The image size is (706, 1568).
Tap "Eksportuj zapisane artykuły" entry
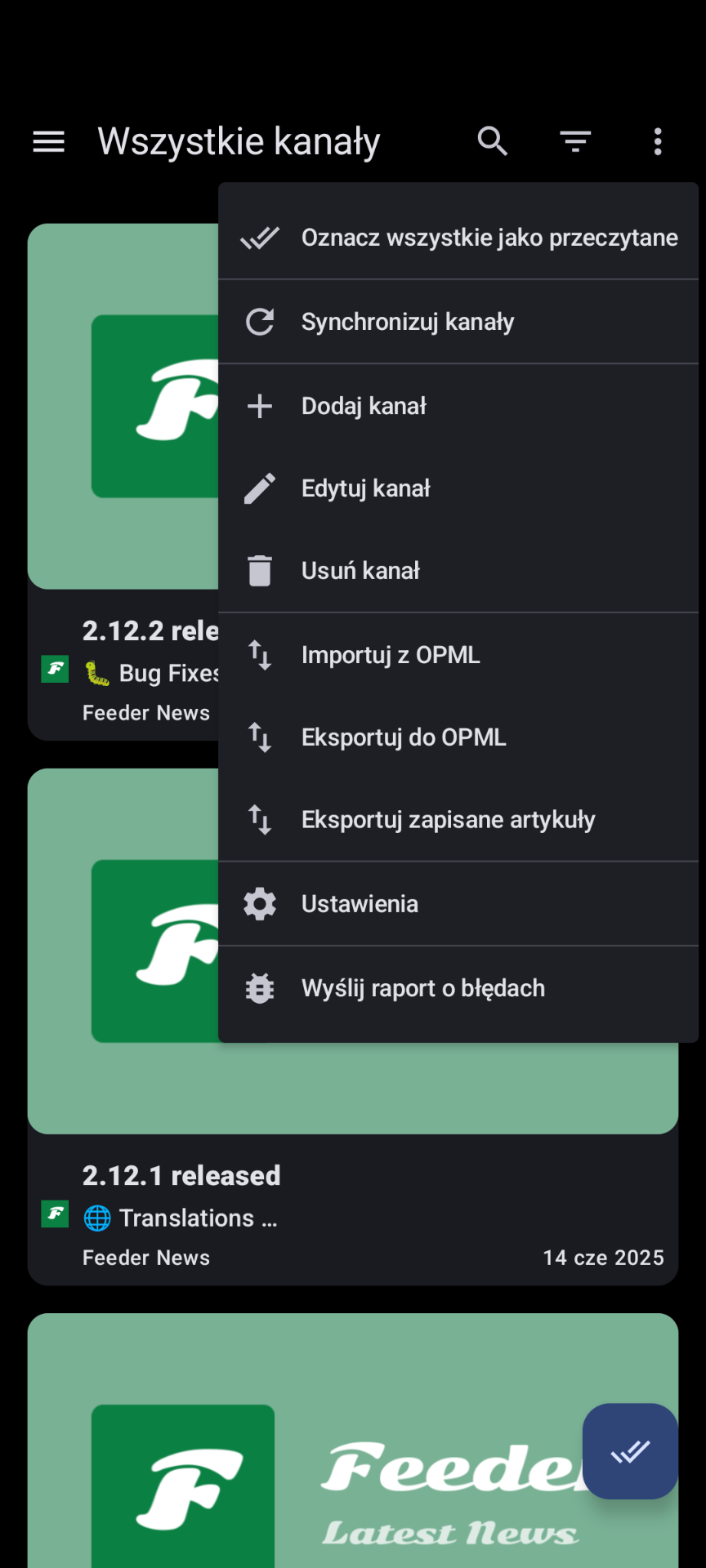pyautogui.click(x=448, y=820)
